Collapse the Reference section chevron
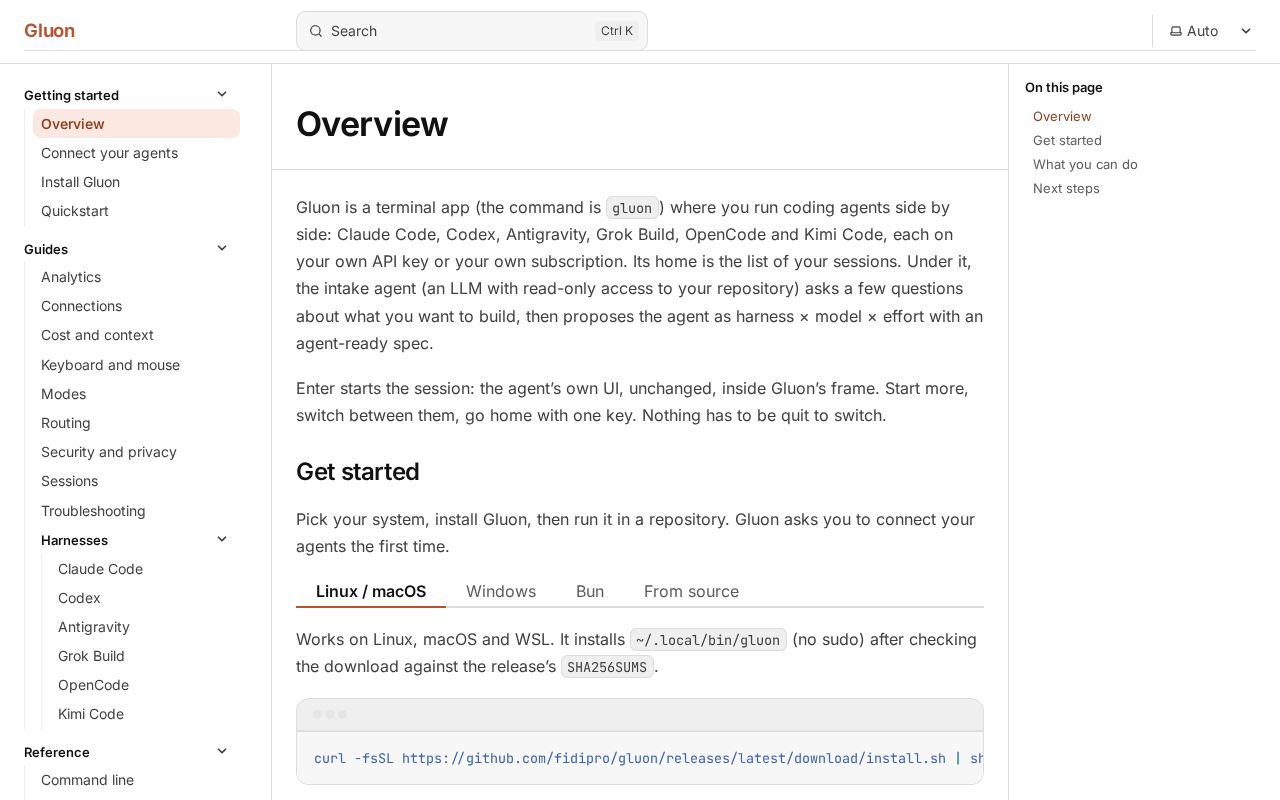This screenshot has height=800, width=1280. (x=222, y=752)
